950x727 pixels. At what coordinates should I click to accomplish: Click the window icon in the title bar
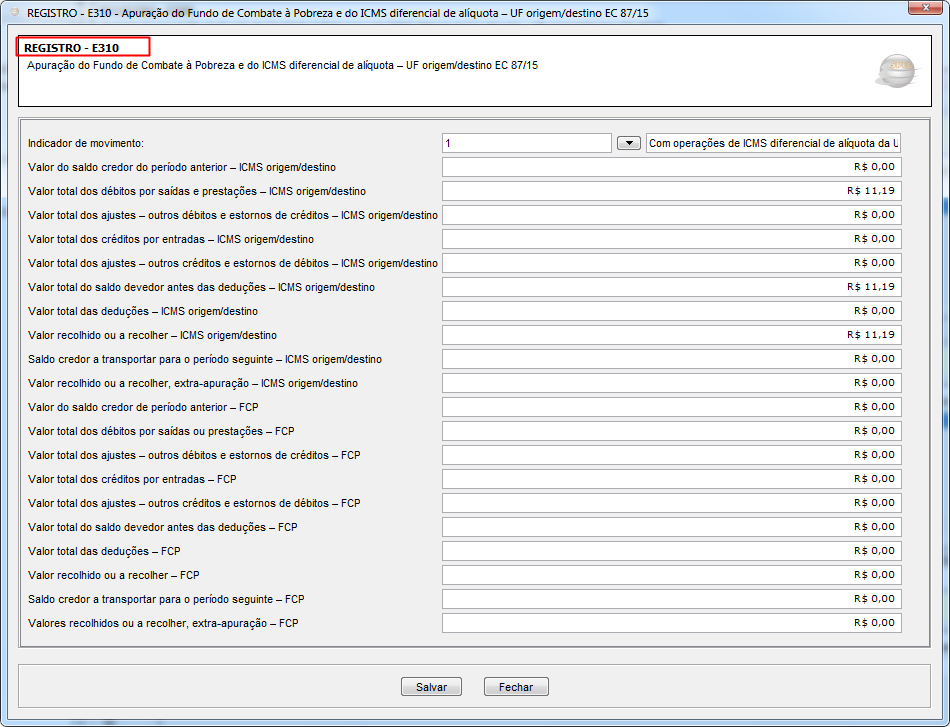point(13,10)
